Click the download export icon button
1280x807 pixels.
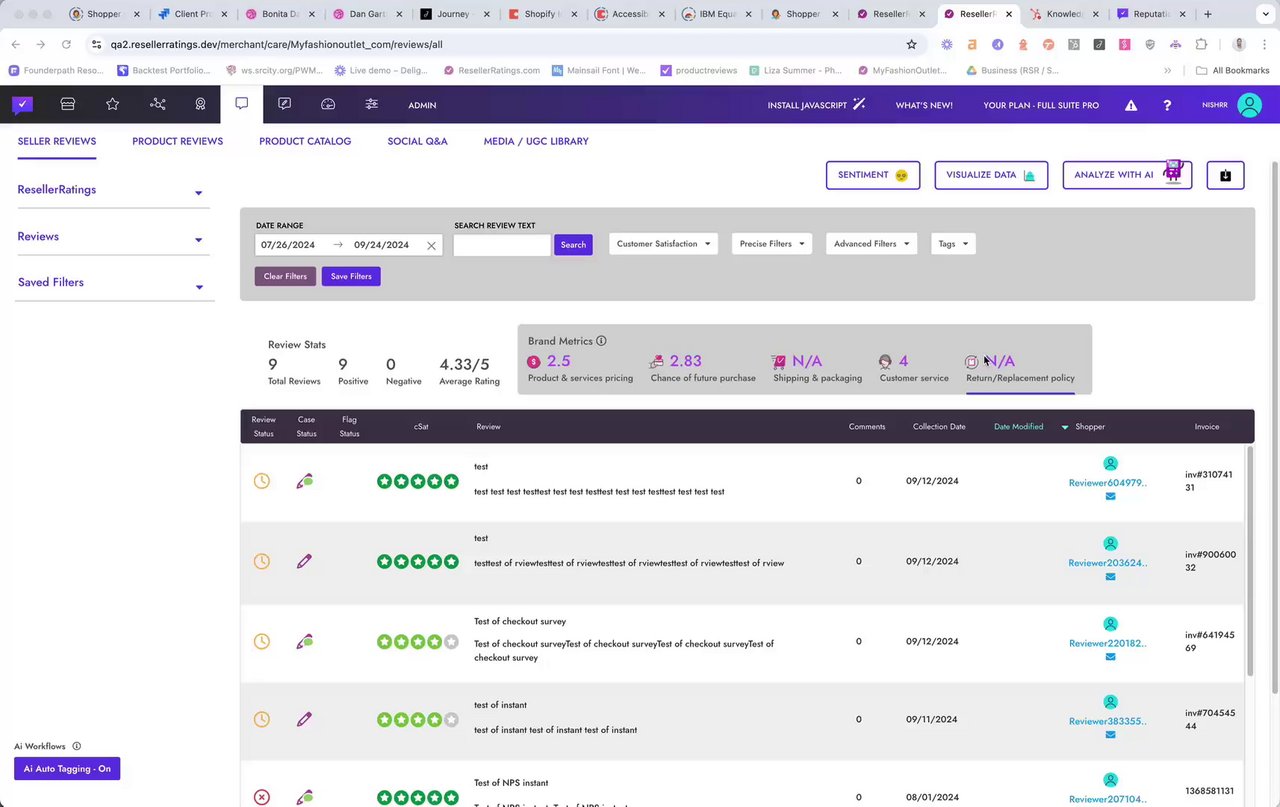point(1225,175)
